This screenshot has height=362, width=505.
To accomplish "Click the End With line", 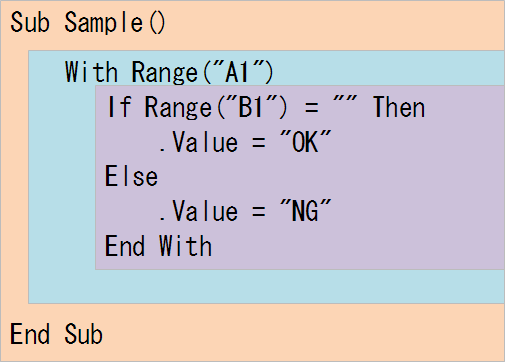I will (158, 246).
